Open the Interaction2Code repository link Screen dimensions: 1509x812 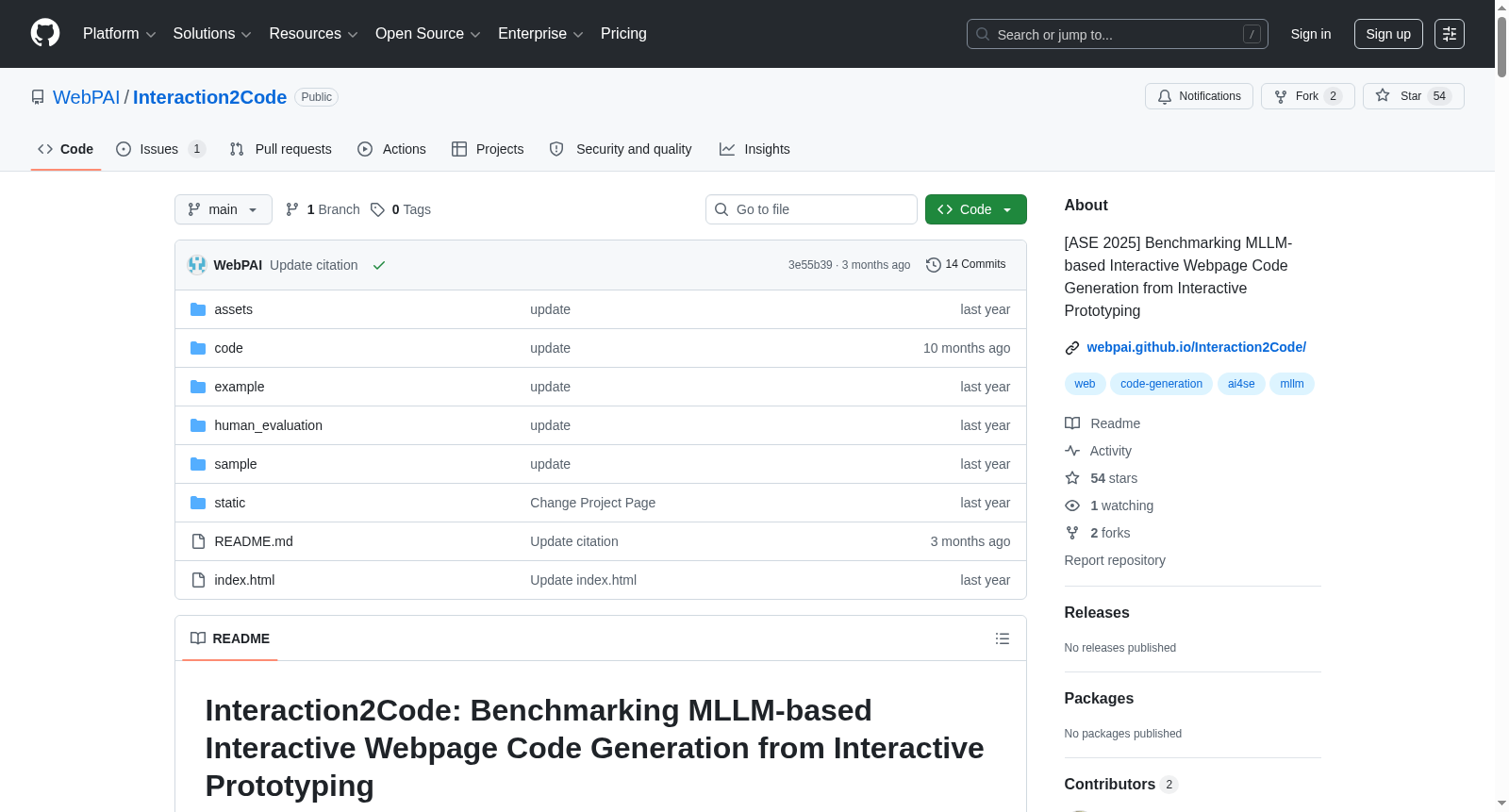click(209, 97)
